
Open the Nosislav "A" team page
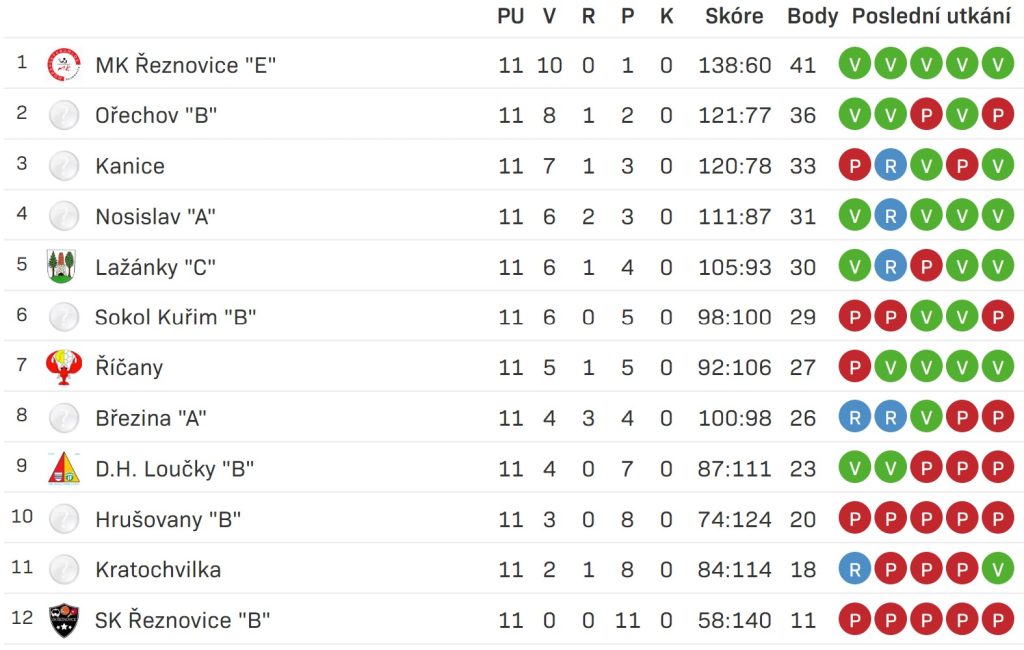[x=155, y=216]
